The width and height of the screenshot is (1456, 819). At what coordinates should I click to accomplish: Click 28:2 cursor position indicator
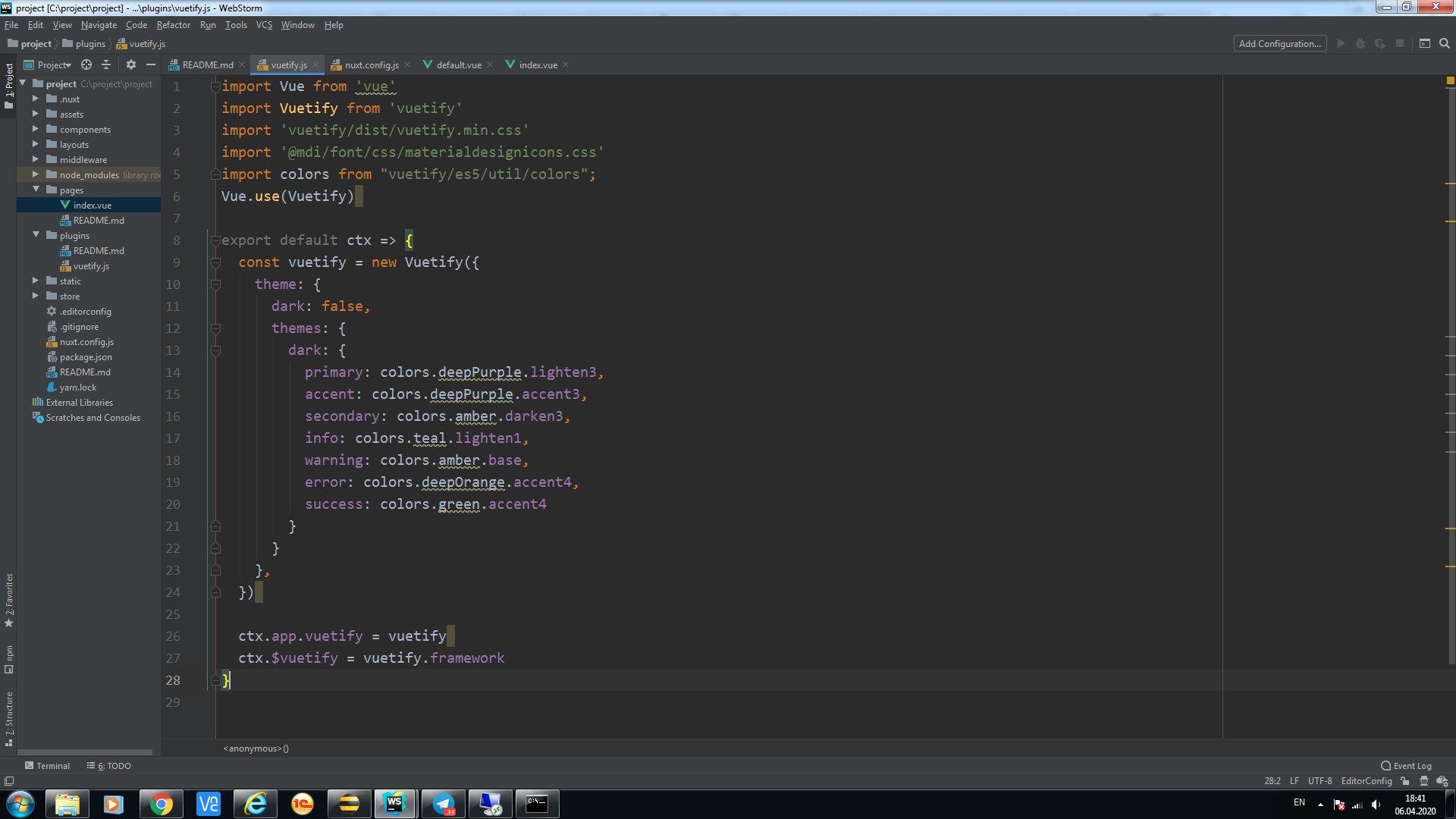[1272, 781]
